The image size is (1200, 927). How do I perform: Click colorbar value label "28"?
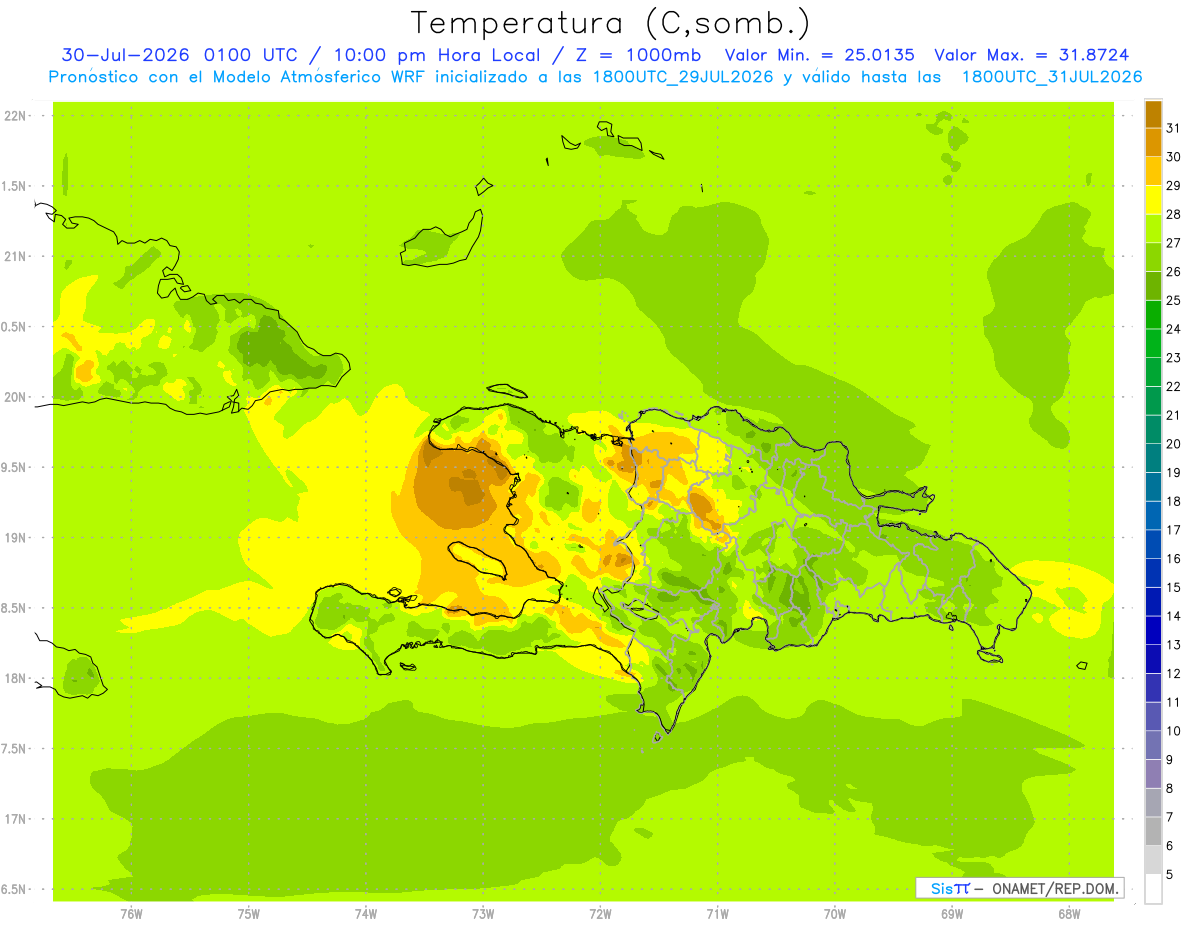[x=1174, y=214]
